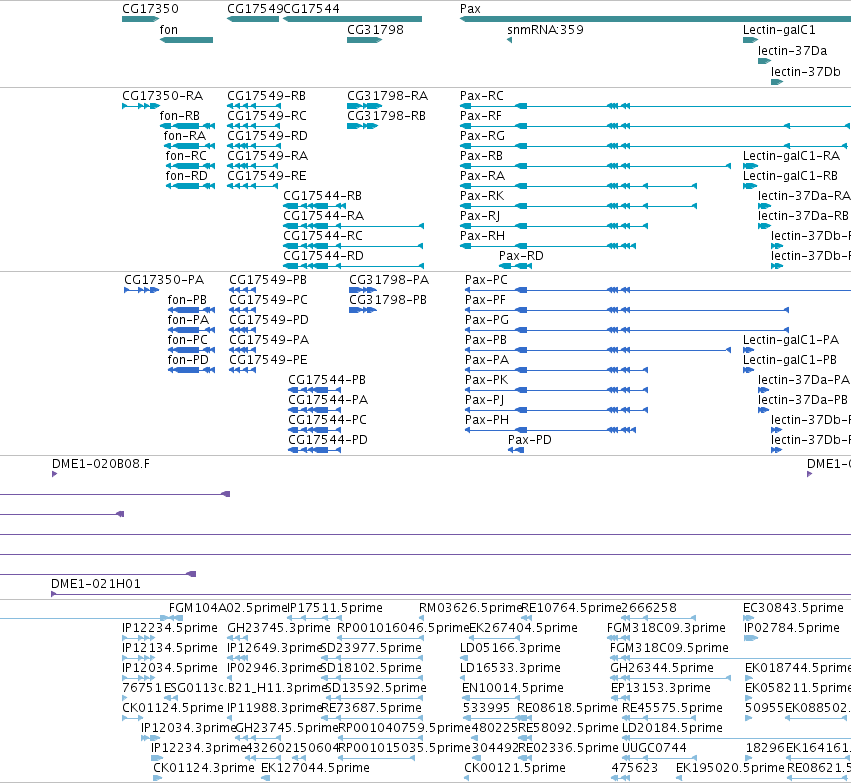851x783 pixels.
Task: Select the CG17350 gene bar
Action: tap(141, 19)
